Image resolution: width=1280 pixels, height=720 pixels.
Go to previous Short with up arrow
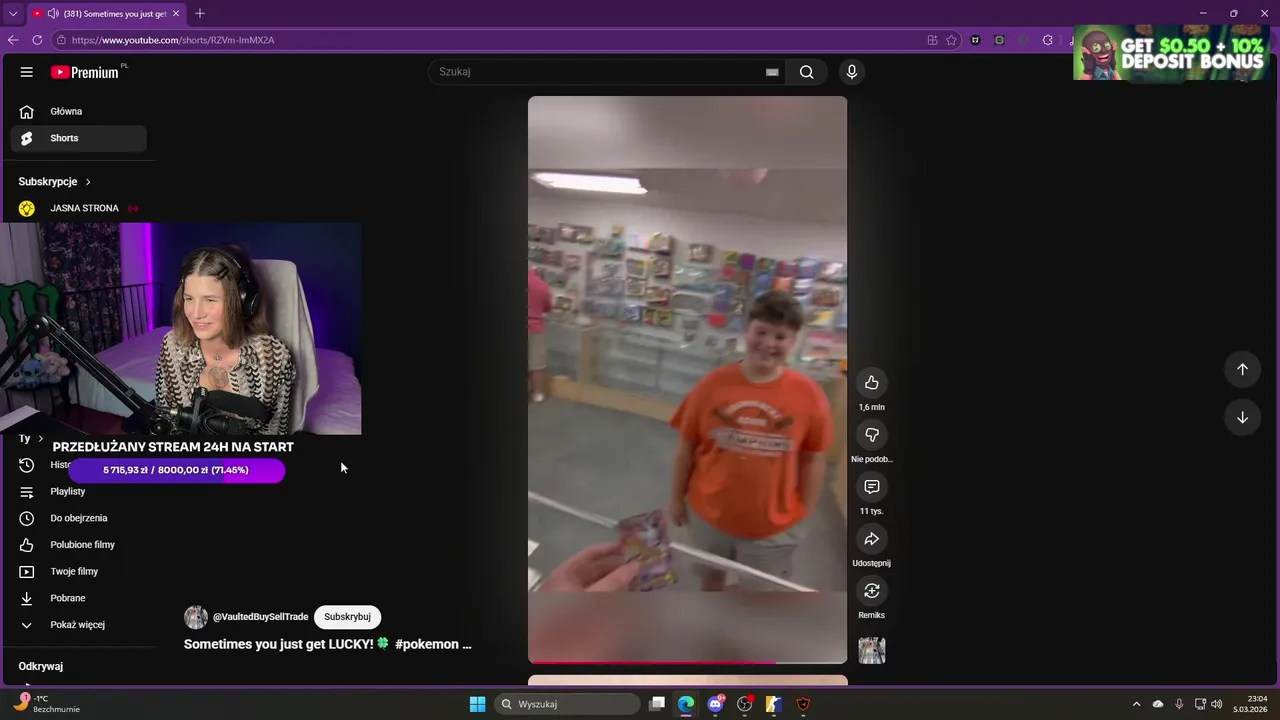pos(1242,369)
